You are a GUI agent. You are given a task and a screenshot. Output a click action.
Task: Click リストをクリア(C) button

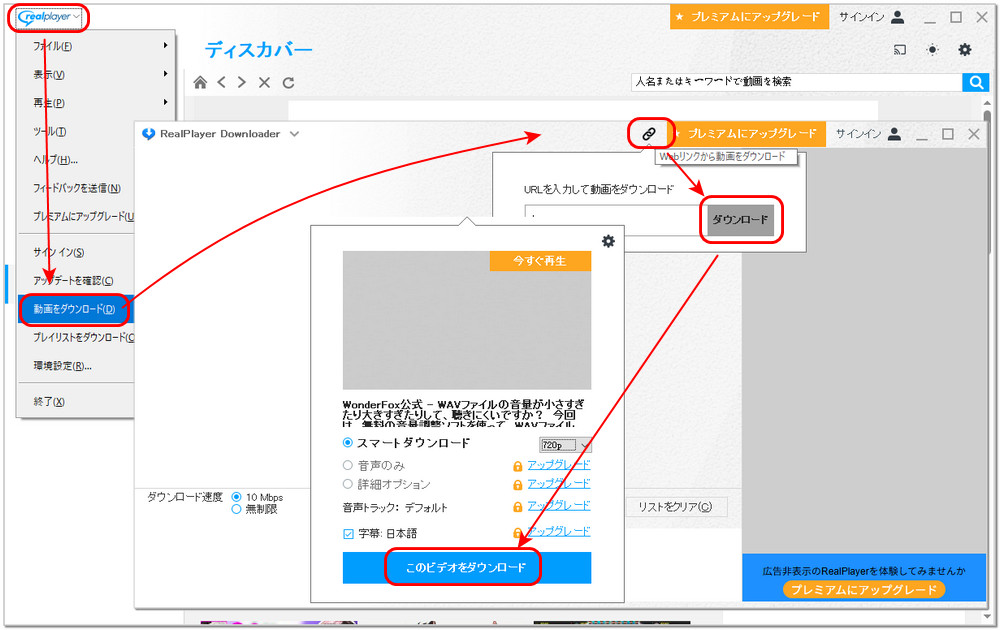675,507
